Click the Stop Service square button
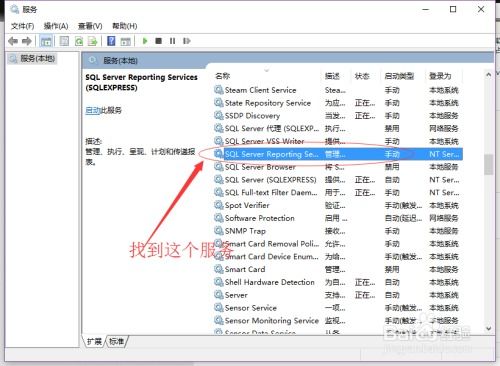The width and height of the screenshot is (500, 366). [x=158, y=41]
